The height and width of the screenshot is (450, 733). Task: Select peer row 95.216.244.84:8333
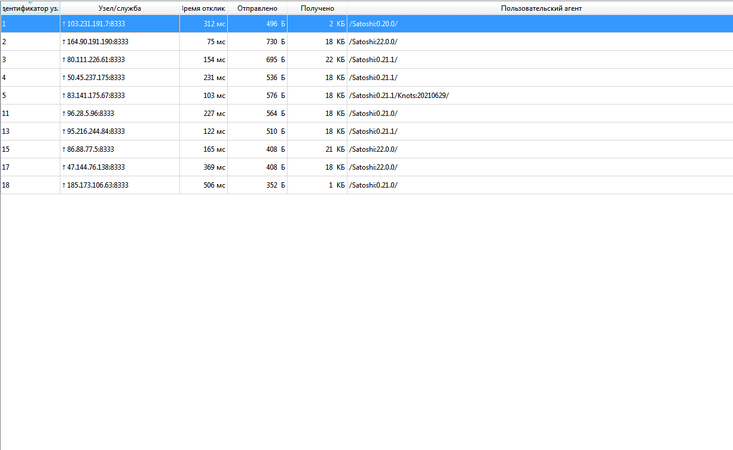click(x=96, y=132)
